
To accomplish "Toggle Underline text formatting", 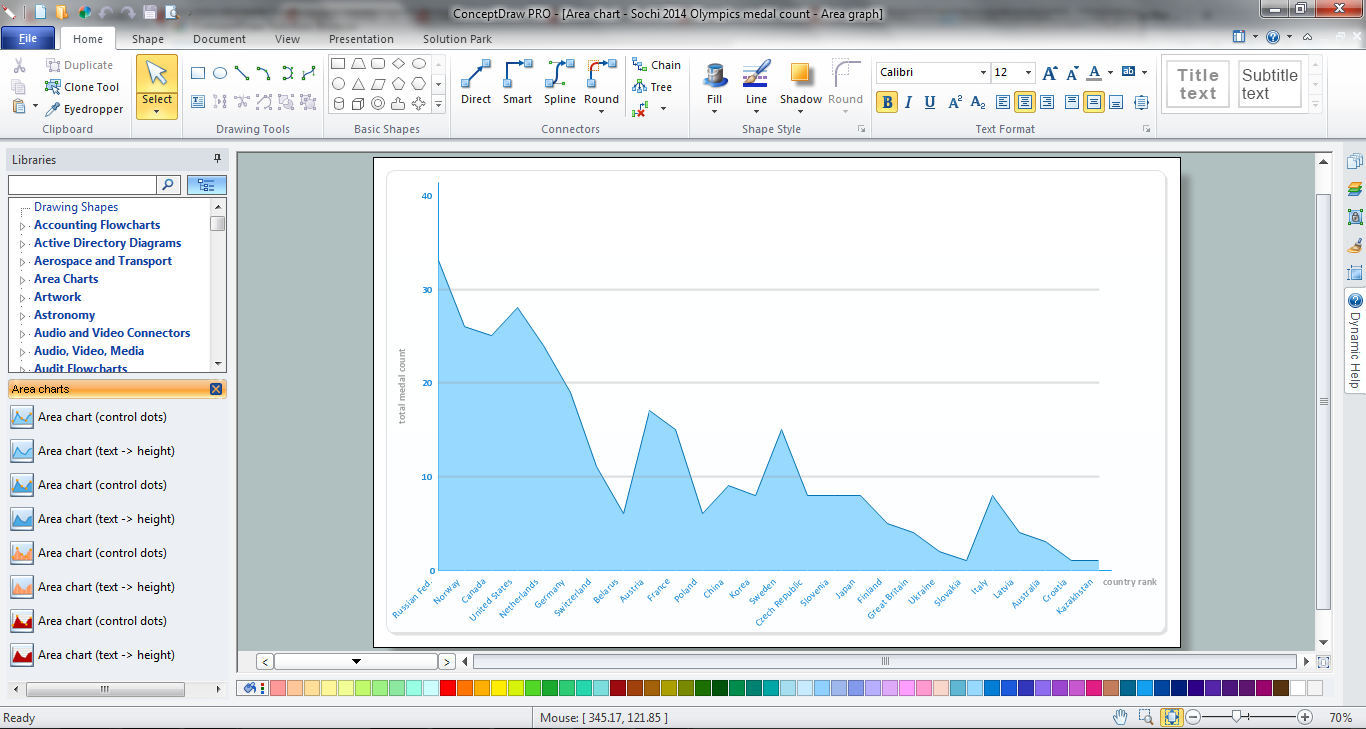I will [x=930, y=102].
